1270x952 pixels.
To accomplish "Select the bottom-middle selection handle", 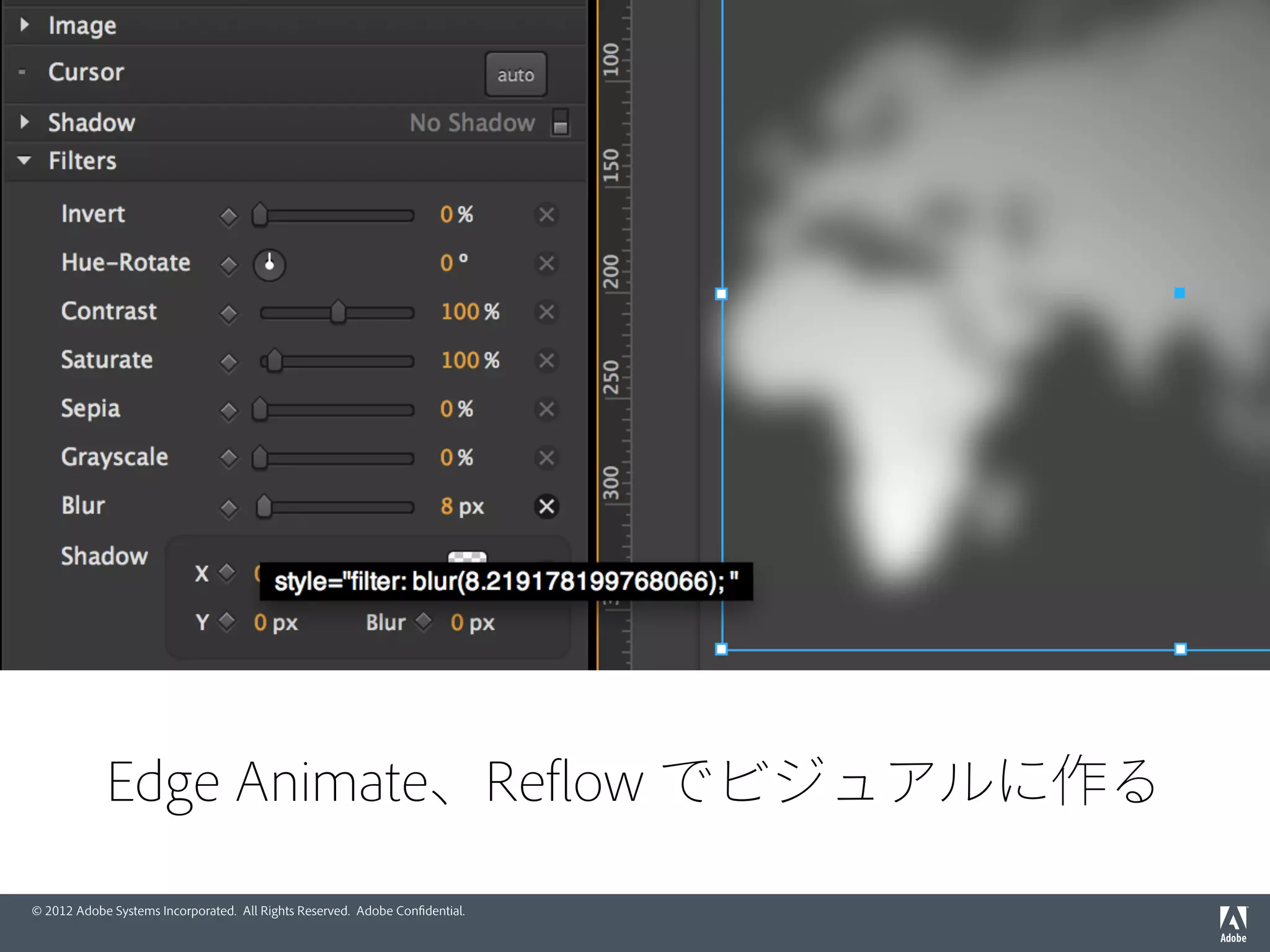I will 1181,649.
